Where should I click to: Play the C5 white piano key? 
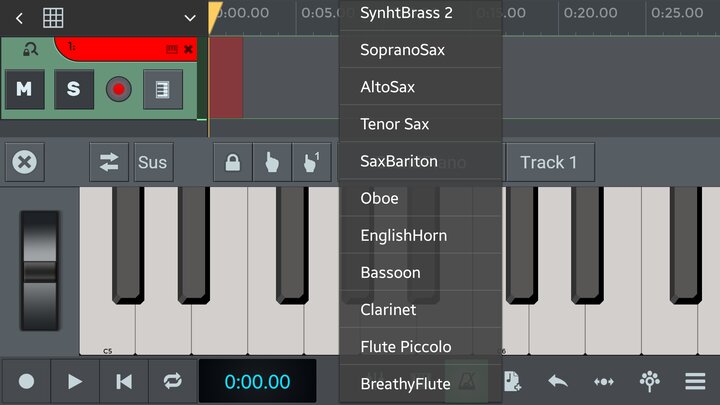pyautogui.click(x=107, y=328)
